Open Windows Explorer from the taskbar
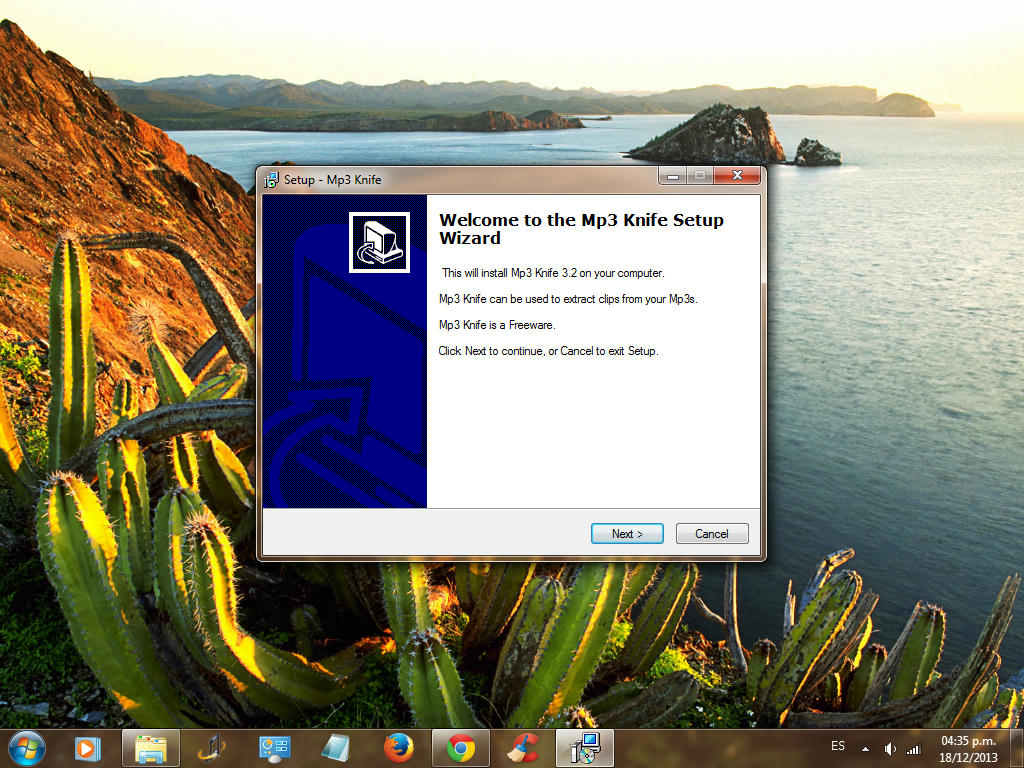Viewport: 1024px width, 768px height. pyautogui.click(x=151, y=748)
